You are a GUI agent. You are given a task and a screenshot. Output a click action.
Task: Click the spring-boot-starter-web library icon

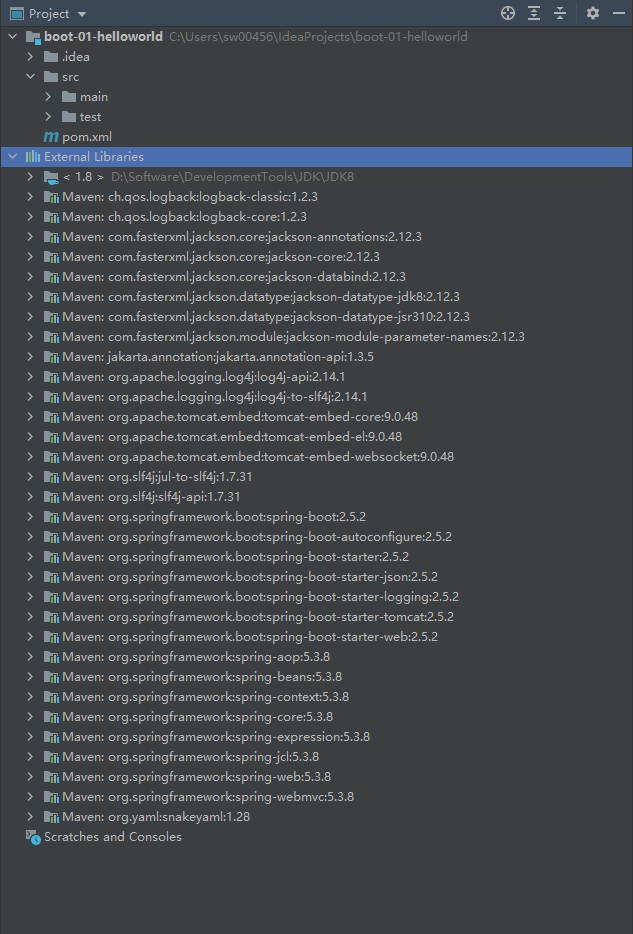[51, 637]
